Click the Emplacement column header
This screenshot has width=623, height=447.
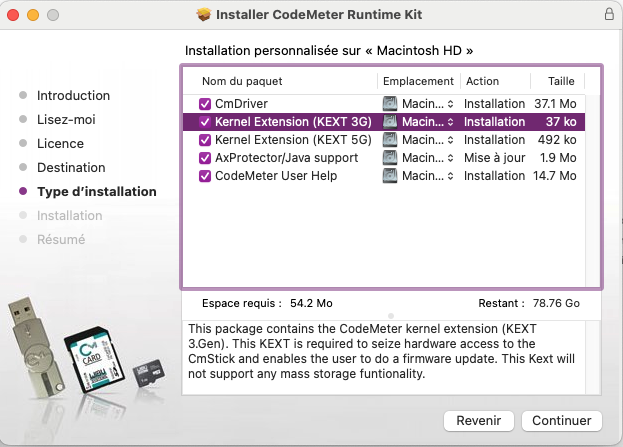click(x=418, y=81)
